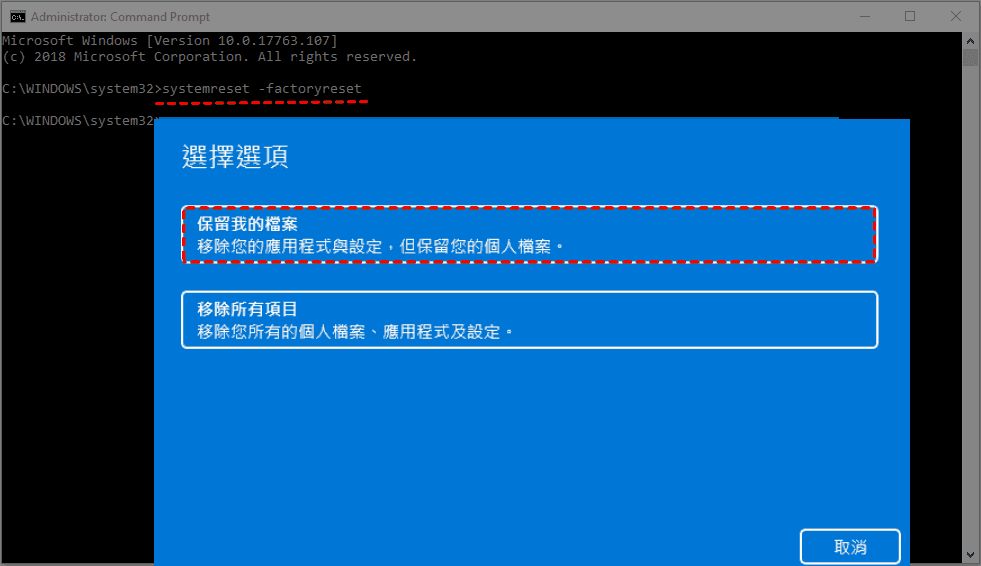Click the console scrollbar thumb
Image resolution: width=981 pixels, height=566 pixels.
[970, 58]
